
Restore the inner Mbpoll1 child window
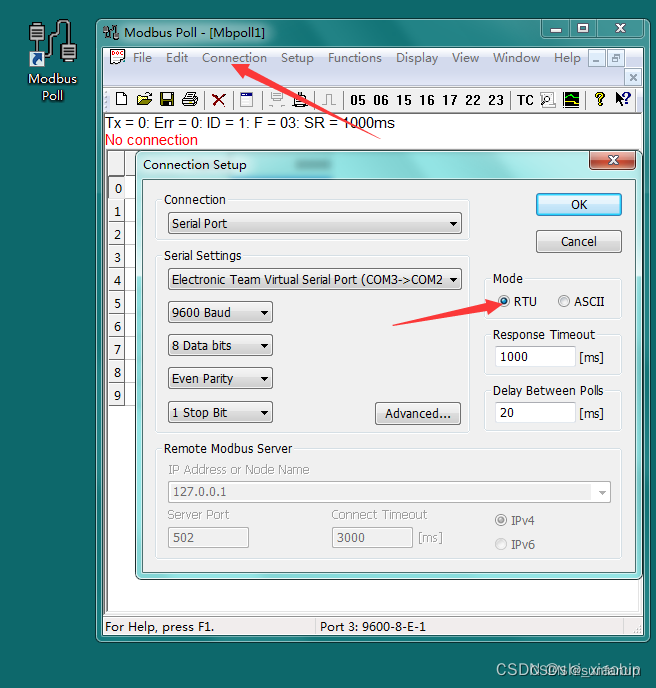616,58
